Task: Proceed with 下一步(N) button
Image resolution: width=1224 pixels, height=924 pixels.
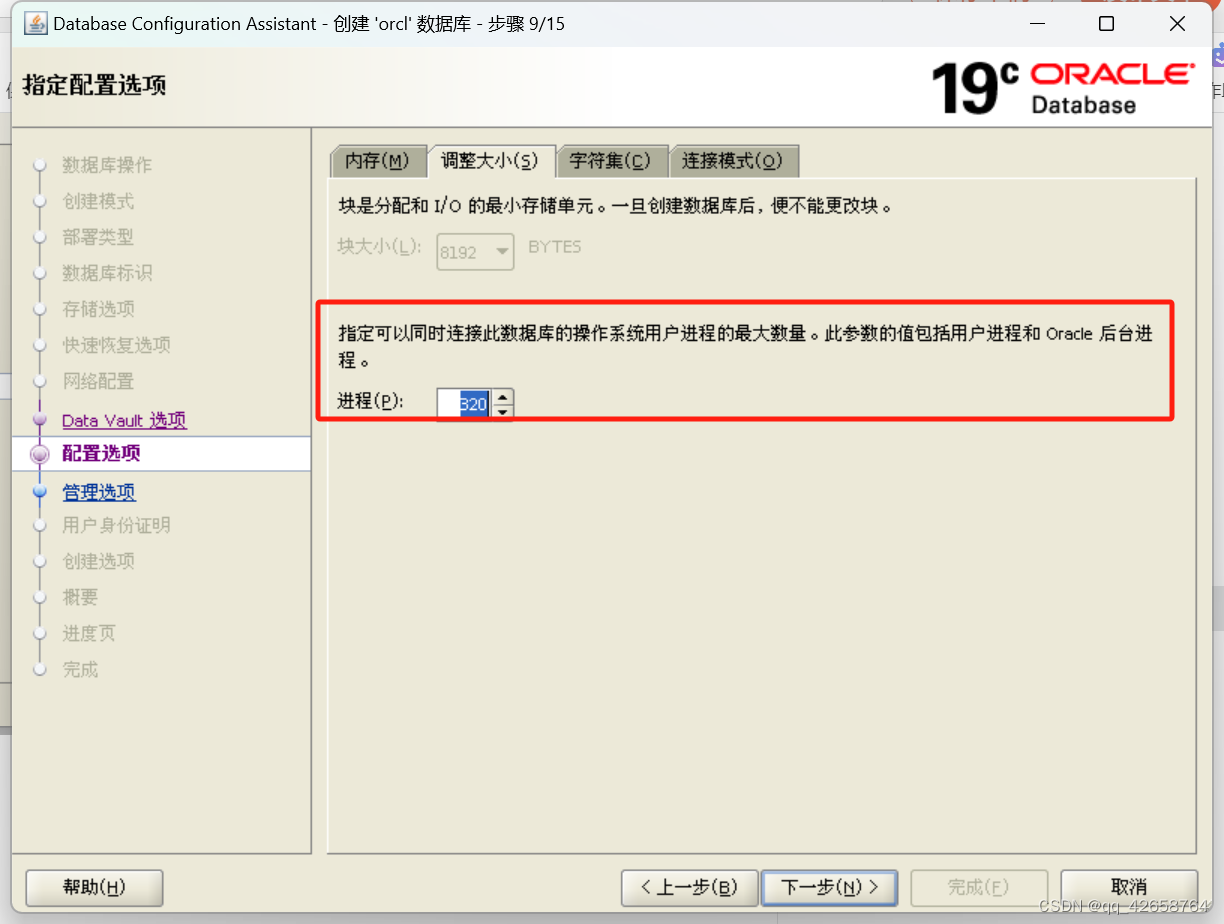Action: [x=829, y=887]
